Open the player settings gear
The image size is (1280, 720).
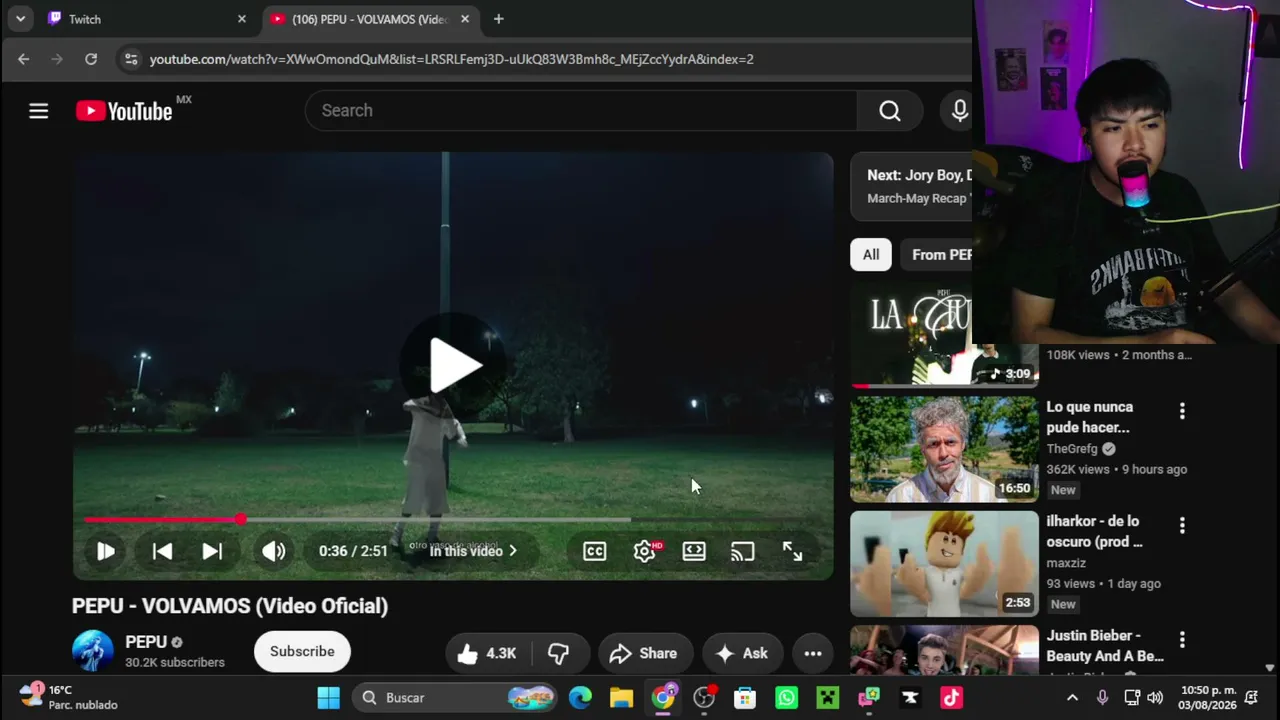point(645,551)
